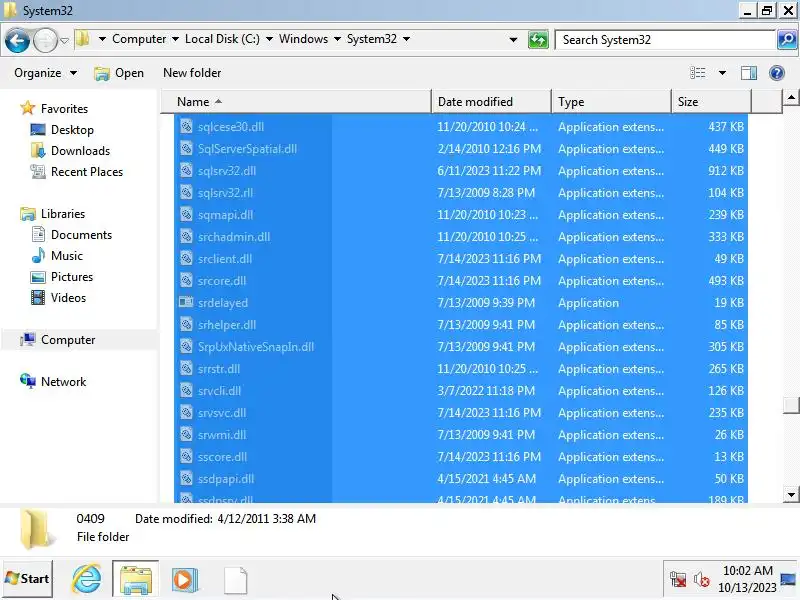
Task: Click the Open toolbar button
Action: tap(119, 73)
